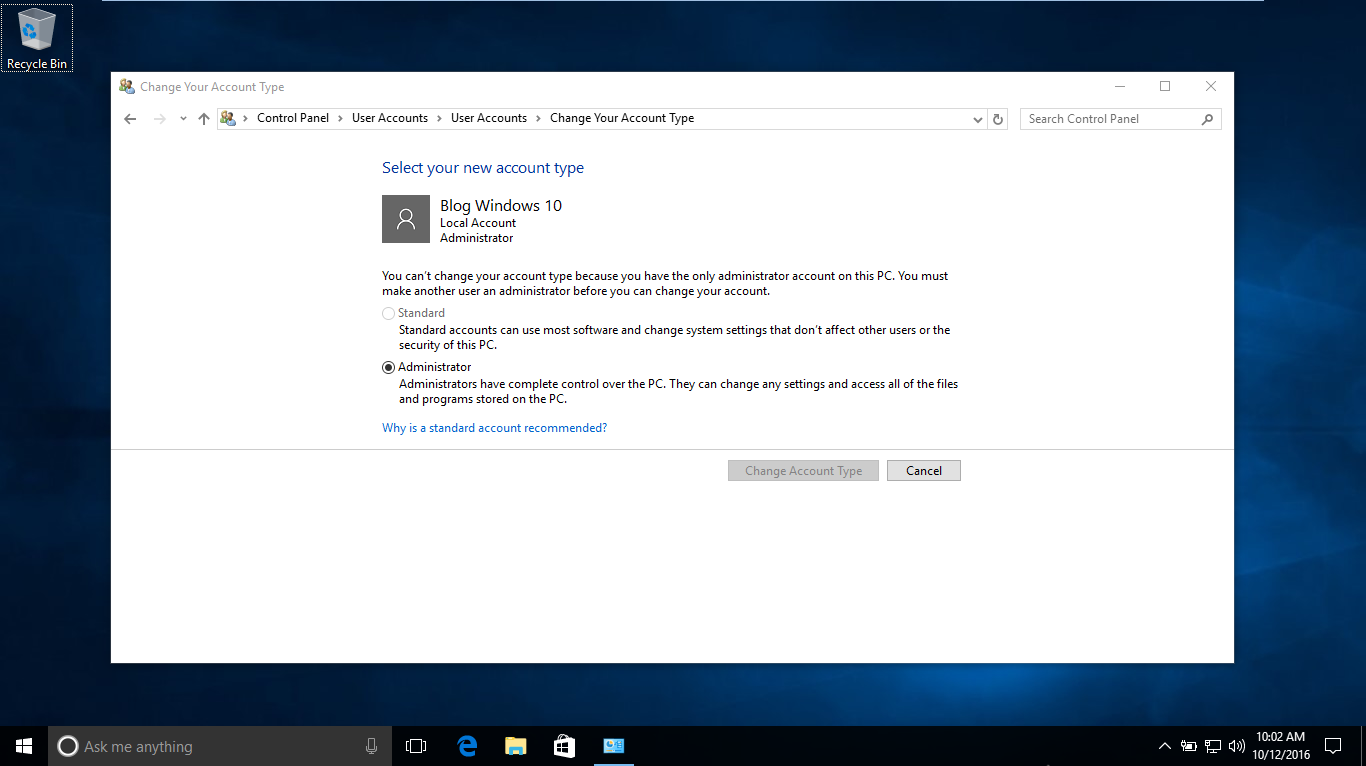Show hidden system tray icons

1164,746
